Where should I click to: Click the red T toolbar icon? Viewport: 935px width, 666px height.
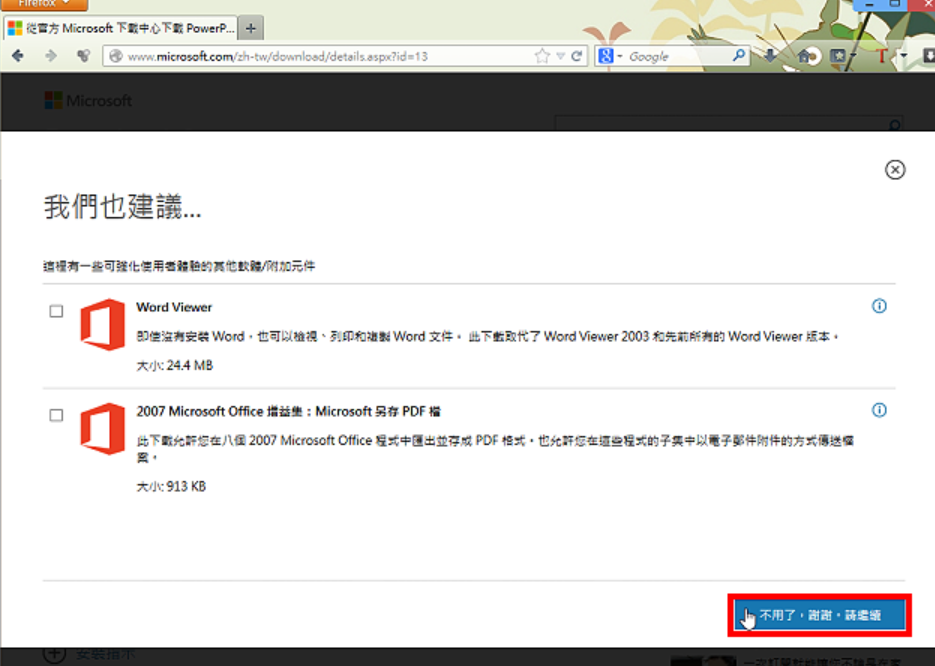tap(882, 56)
